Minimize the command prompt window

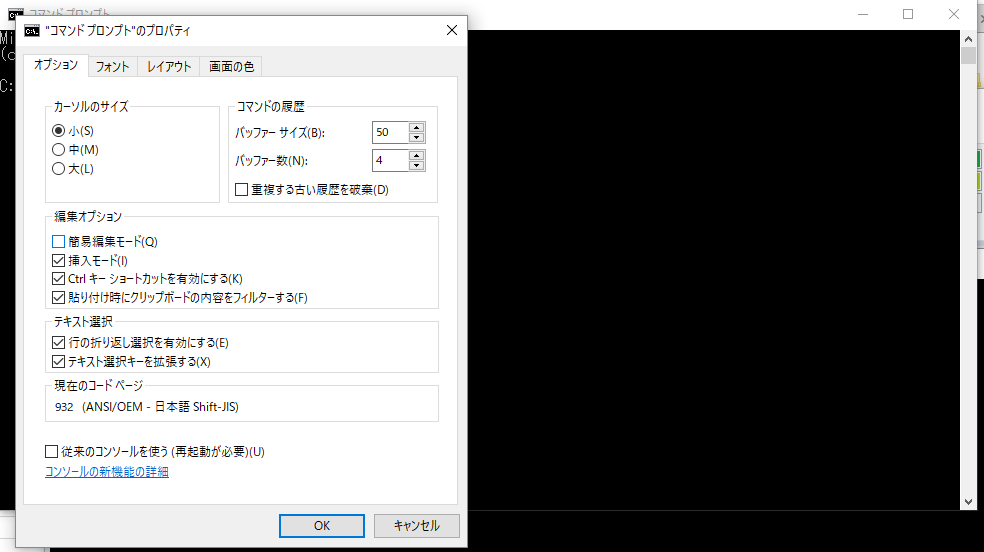(x=863, y=14)
